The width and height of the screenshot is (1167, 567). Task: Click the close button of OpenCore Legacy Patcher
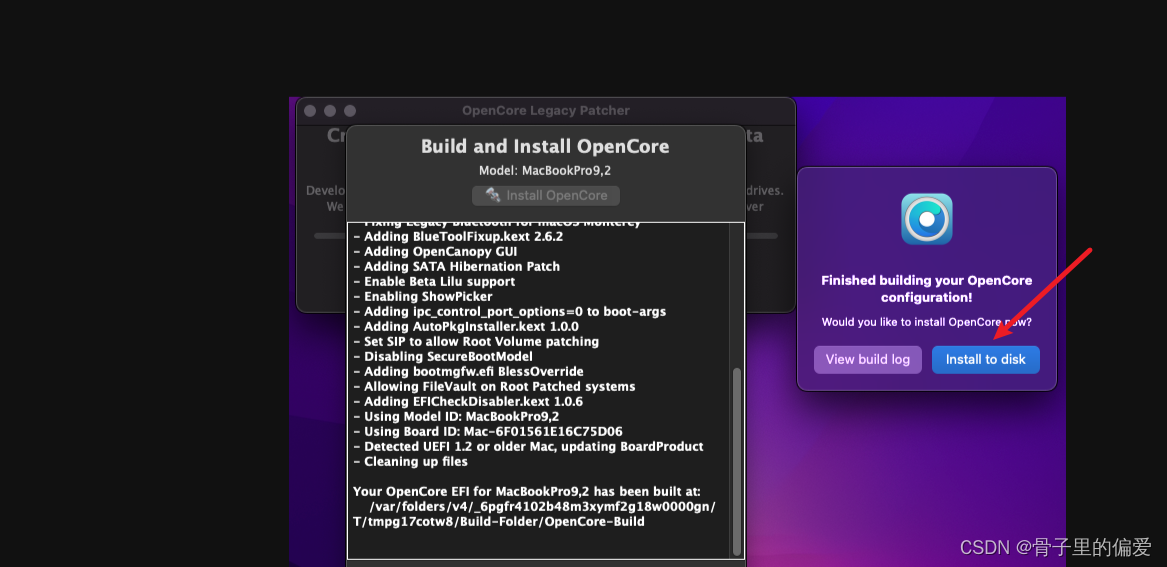[310, 111]
